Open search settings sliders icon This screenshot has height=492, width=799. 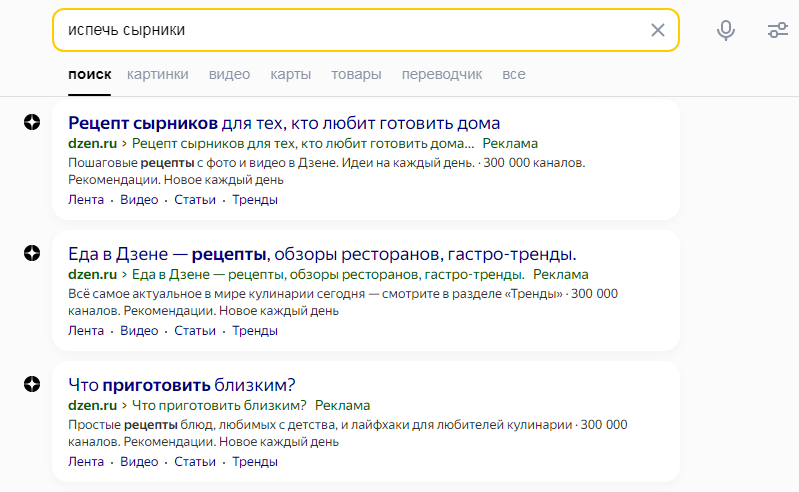point(778,30)
